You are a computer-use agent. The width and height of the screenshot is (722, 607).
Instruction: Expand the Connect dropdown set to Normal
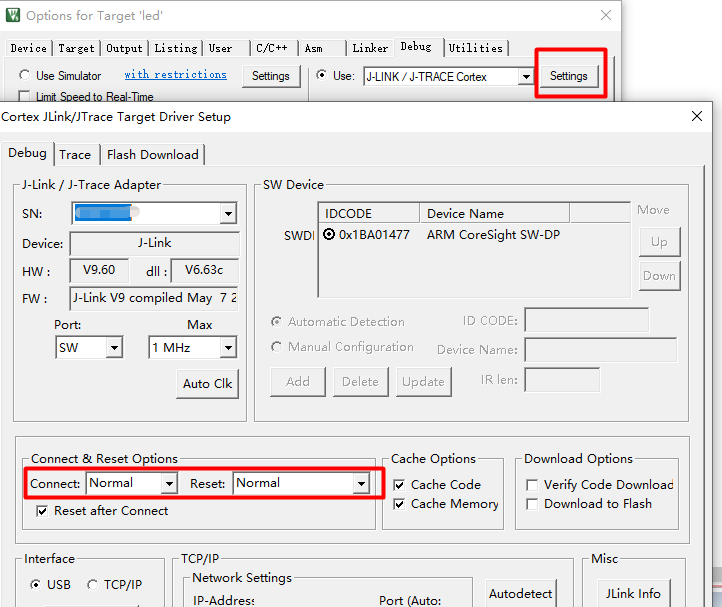click(169, 484)
